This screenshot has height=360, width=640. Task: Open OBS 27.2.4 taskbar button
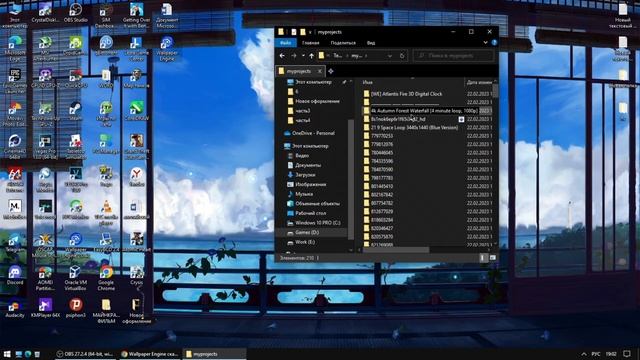(x=86, y=354)
